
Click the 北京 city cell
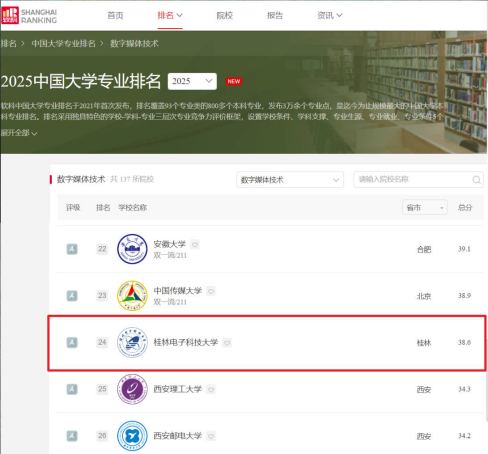click(x=424, y=296)
